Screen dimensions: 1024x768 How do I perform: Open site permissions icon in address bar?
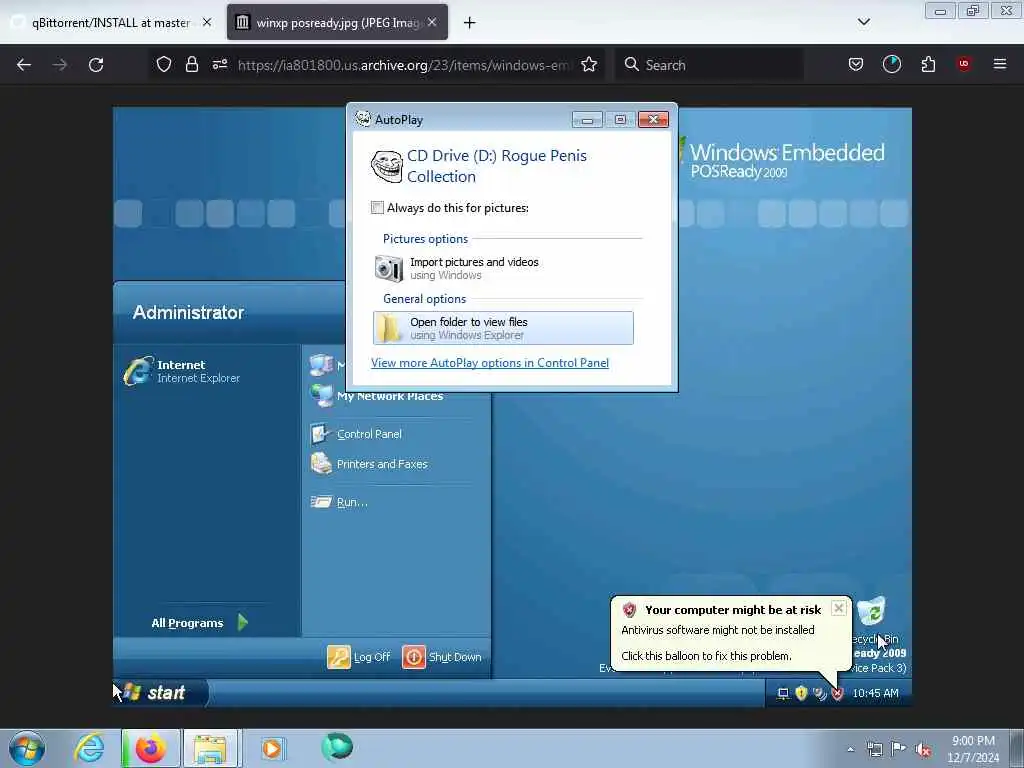pyautogui.click(x=219, y=64)
